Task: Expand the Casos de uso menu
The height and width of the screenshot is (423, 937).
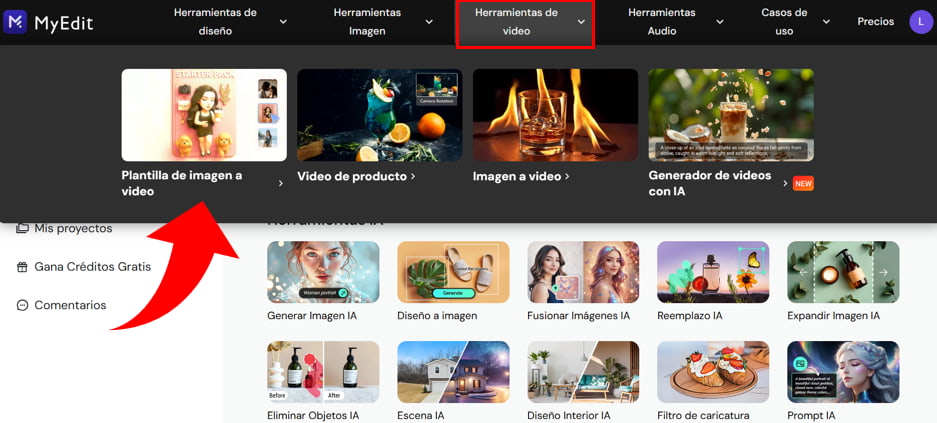Action: click(796, 22)
